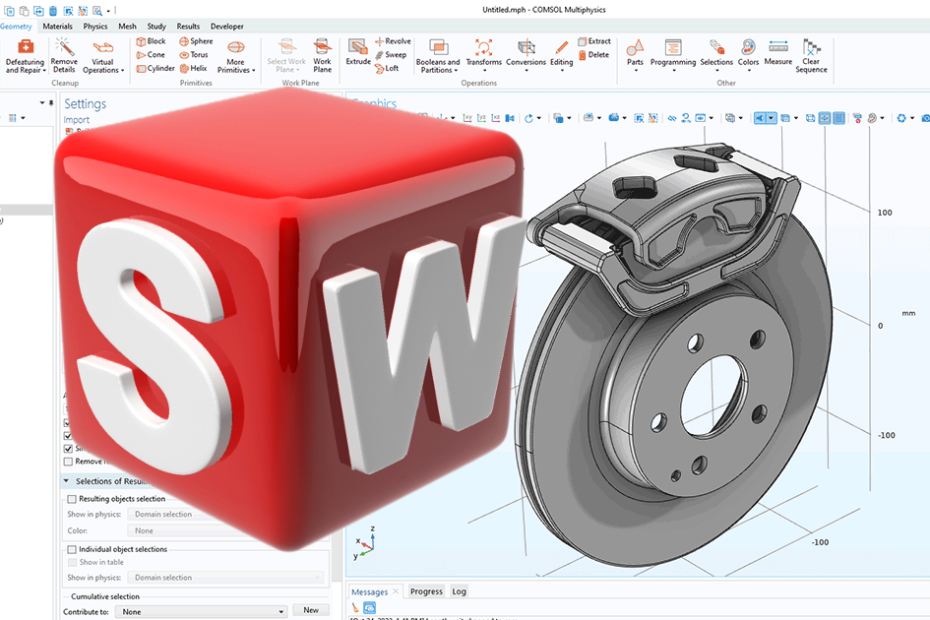Select the Sweep operation
This screenshot has width=930, height=620.
pos(391,55)
